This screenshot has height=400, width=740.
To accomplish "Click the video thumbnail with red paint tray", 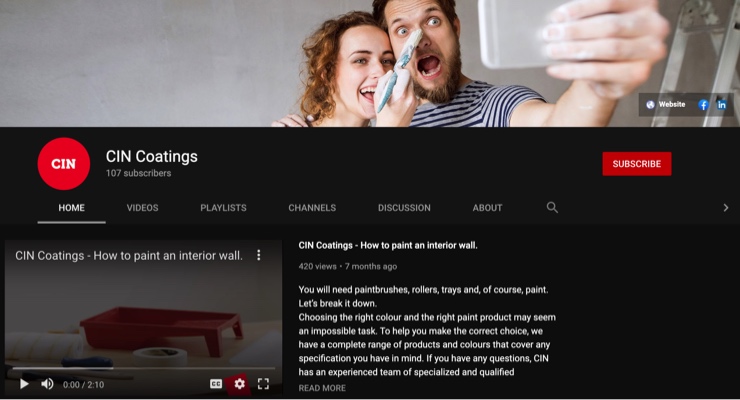I will [143, 318].
